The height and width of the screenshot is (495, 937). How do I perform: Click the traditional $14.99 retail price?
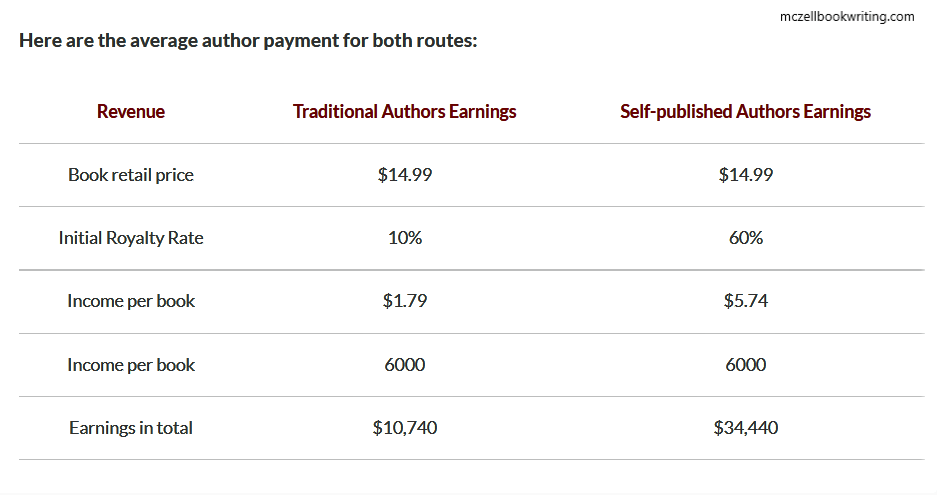pos(405,175)
